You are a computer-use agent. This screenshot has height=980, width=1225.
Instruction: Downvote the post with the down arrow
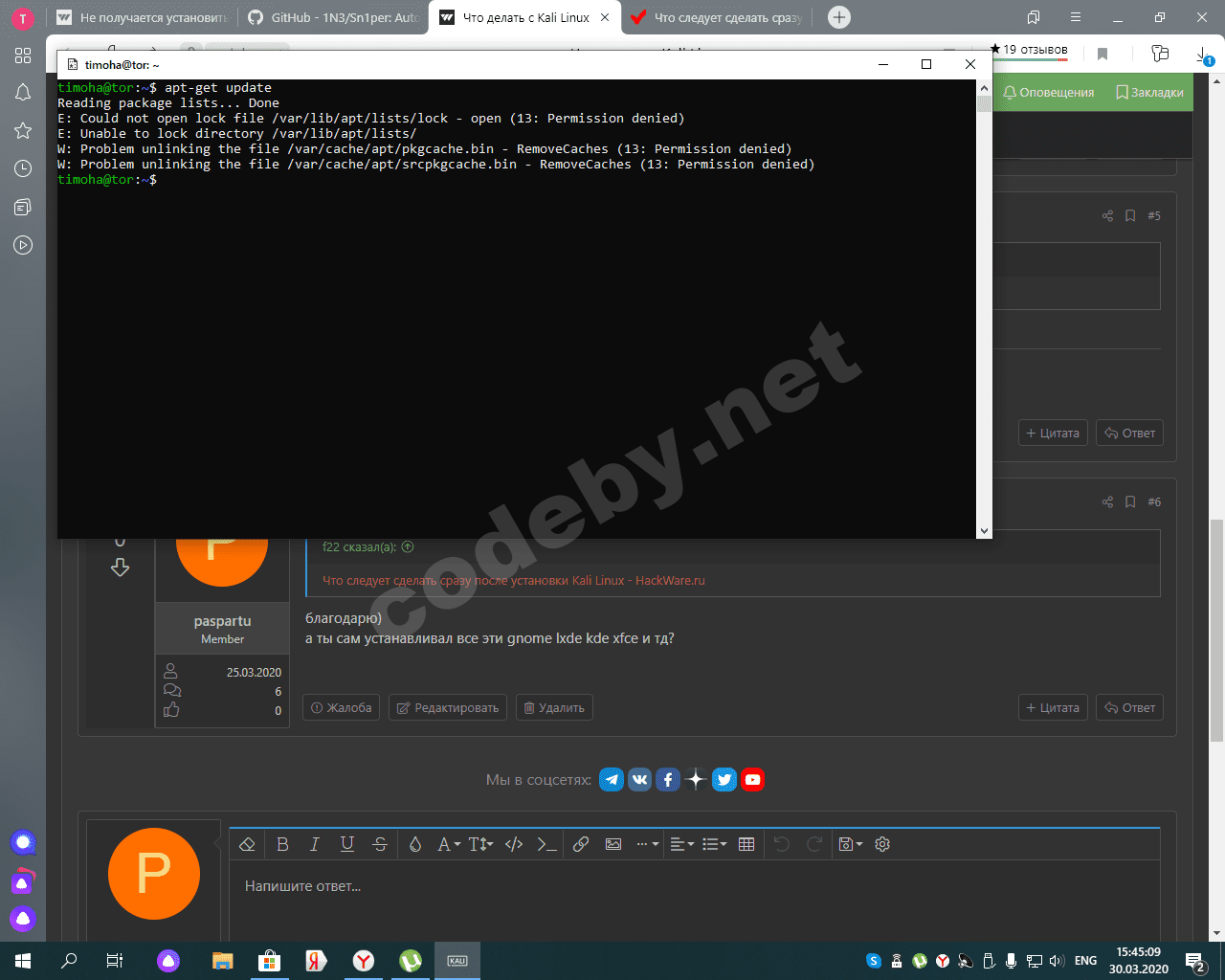(120, 568)
